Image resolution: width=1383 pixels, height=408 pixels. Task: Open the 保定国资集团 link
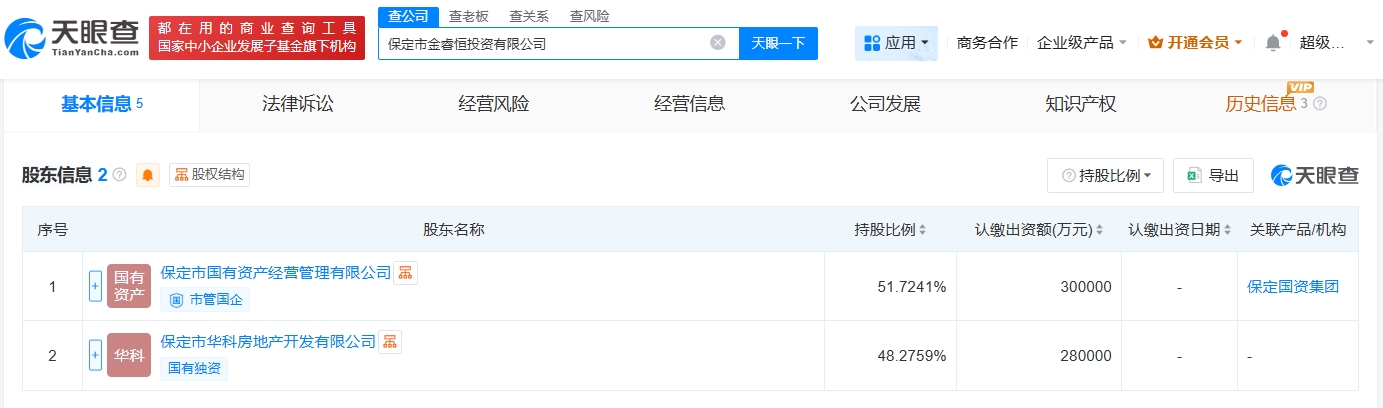[1293, 287]
